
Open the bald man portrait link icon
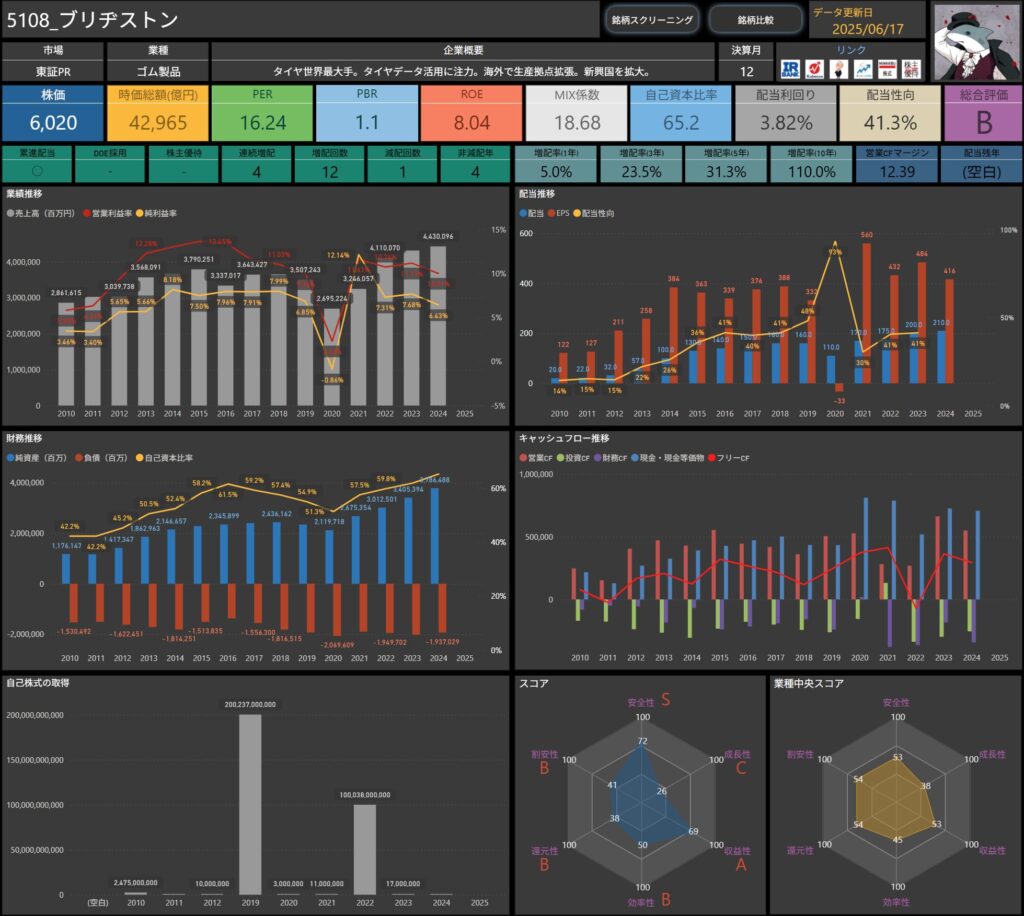[839, 69]
